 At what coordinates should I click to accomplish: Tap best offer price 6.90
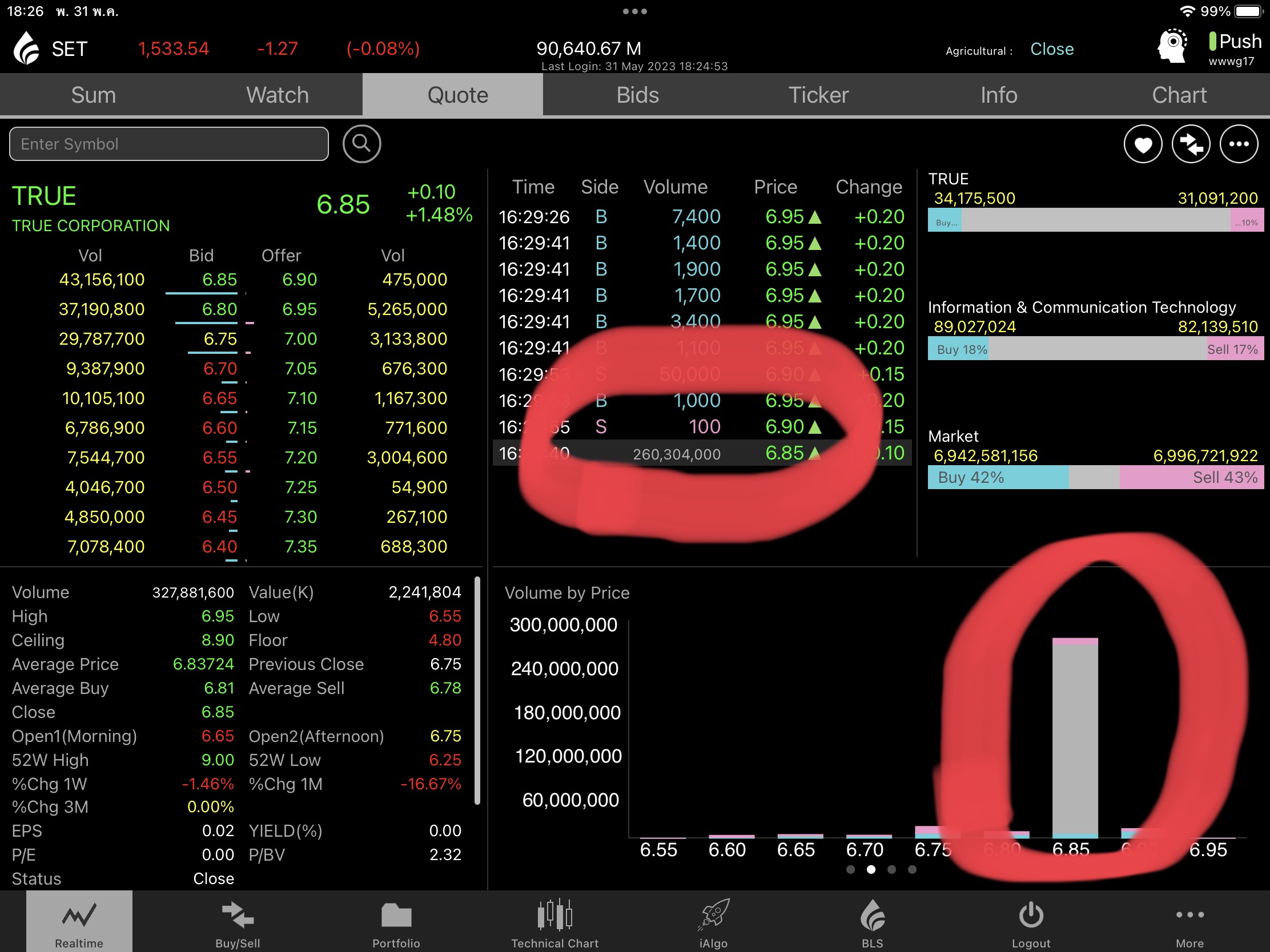(x=299, y=280)
